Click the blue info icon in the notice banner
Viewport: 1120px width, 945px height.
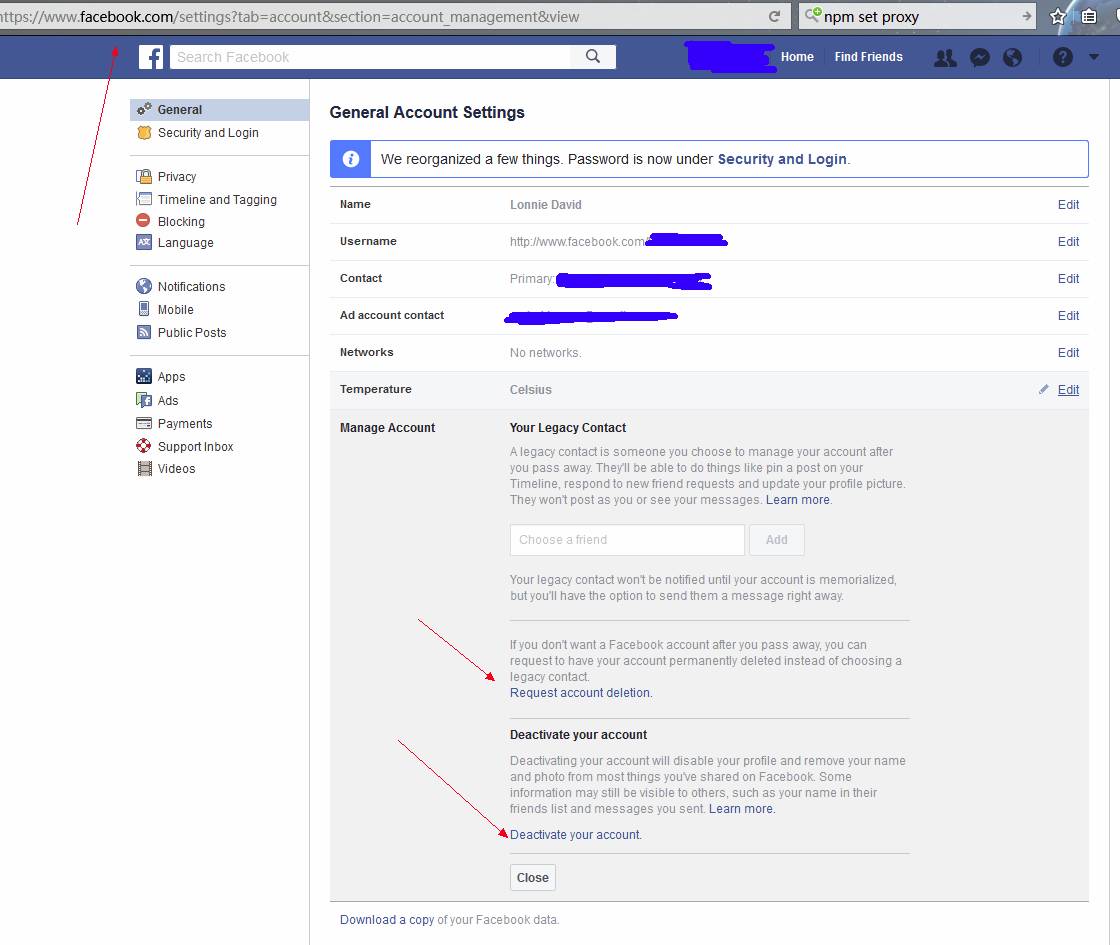350,159
